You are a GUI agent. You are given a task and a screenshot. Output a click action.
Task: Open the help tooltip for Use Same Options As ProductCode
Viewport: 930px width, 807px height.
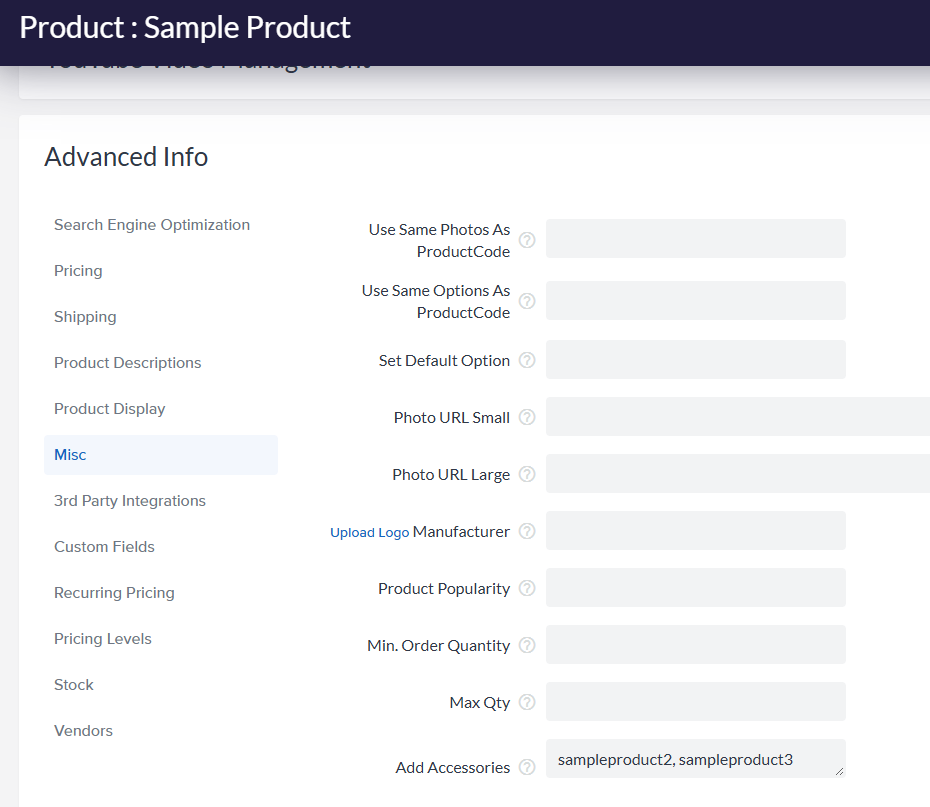coord(526,301)
